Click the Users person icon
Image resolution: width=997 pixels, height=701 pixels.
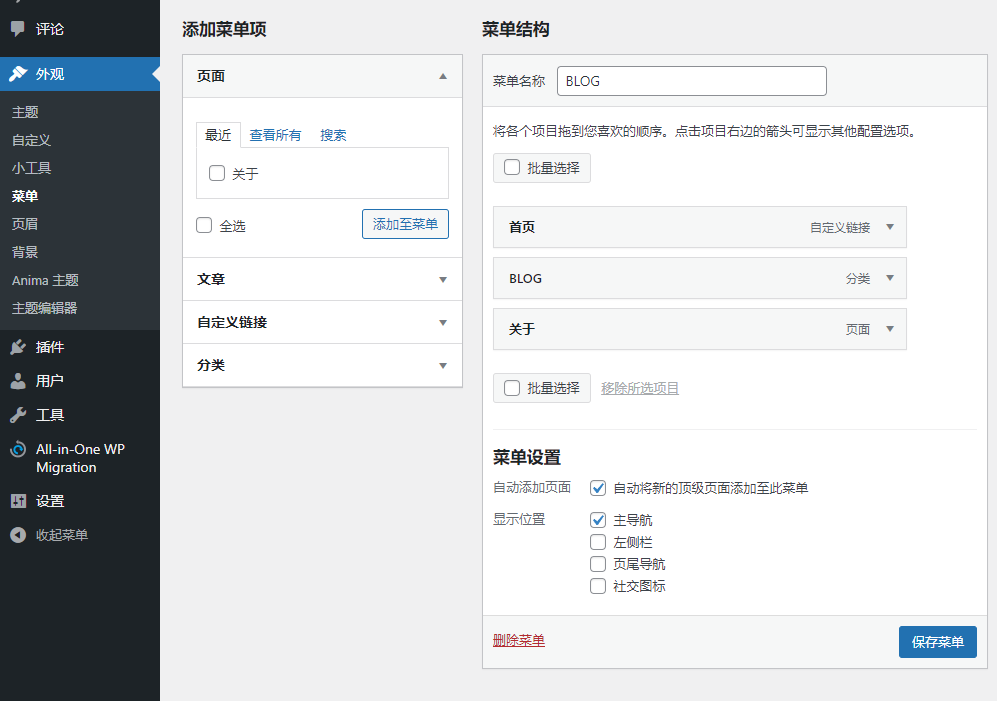(x=18, y=381)
